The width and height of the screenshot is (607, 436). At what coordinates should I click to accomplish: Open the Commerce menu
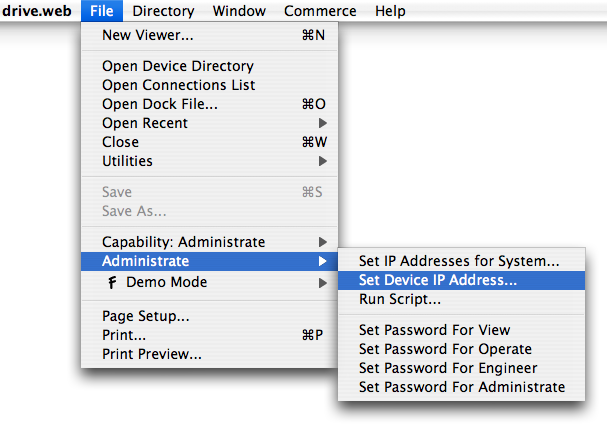[320, 11]
